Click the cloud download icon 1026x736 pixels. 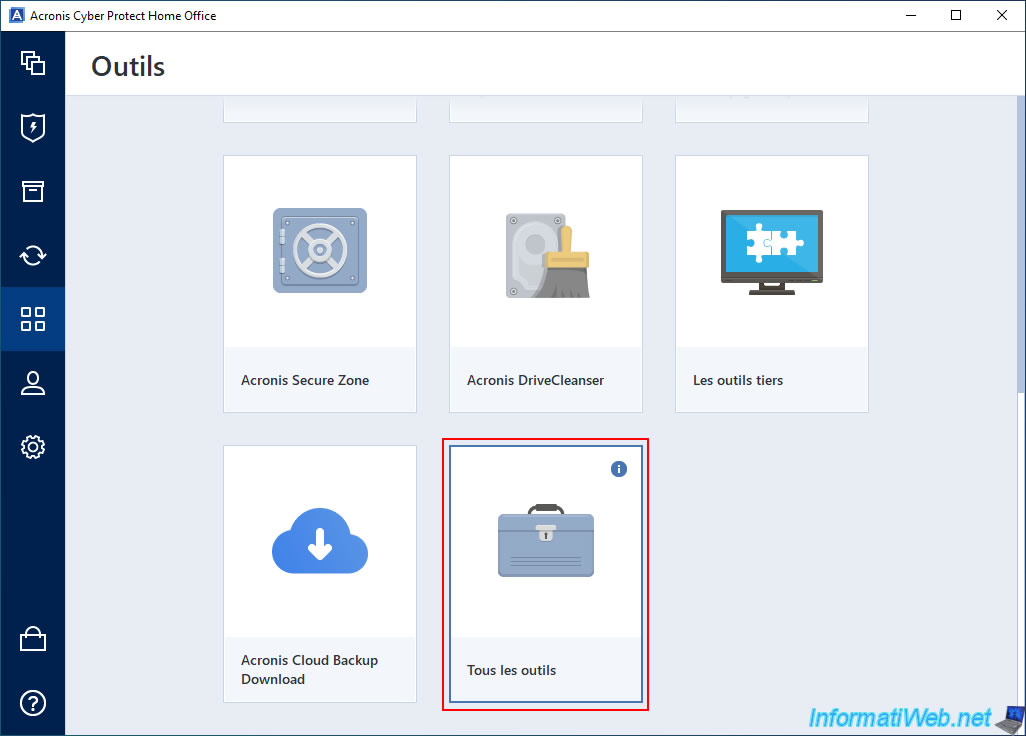click(320, 541)
